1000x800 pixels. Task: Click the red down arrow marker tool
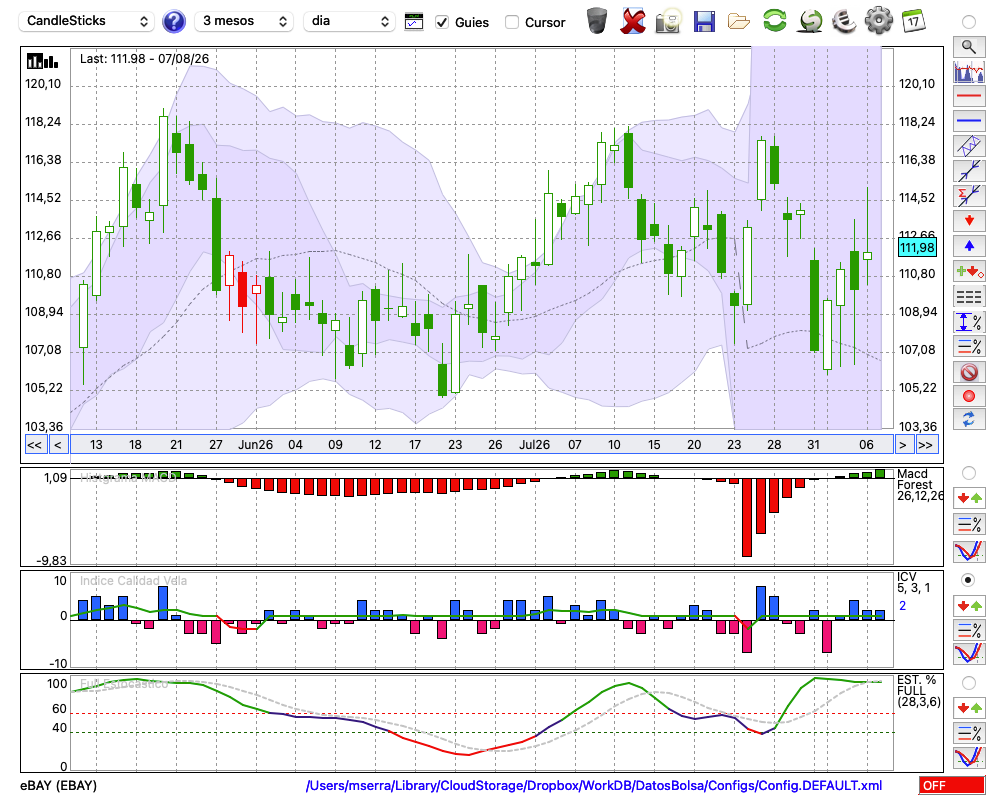pyautogui.click(x=969, y=221)
